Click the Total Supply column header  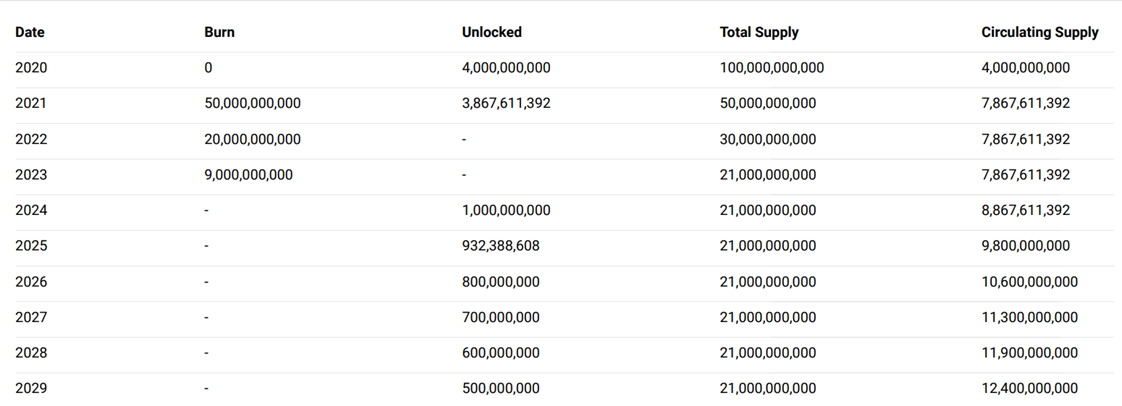pyautogui.click(x=759, y=32)
